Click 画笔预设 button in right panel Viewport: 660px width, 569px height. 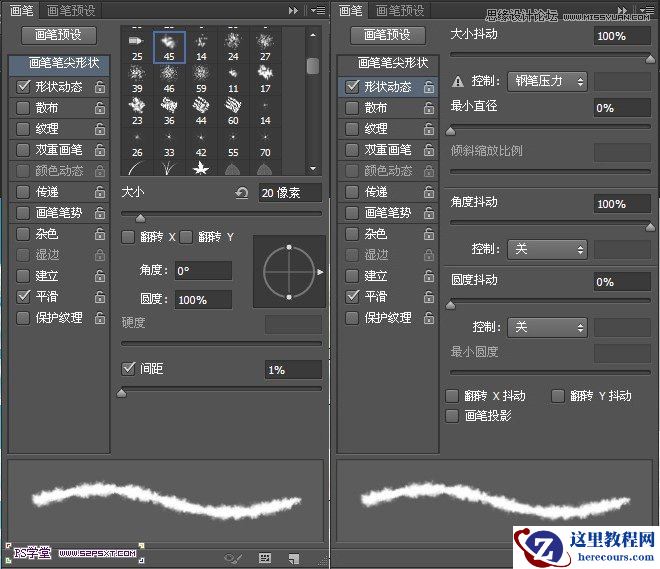[x=388, y=35]
